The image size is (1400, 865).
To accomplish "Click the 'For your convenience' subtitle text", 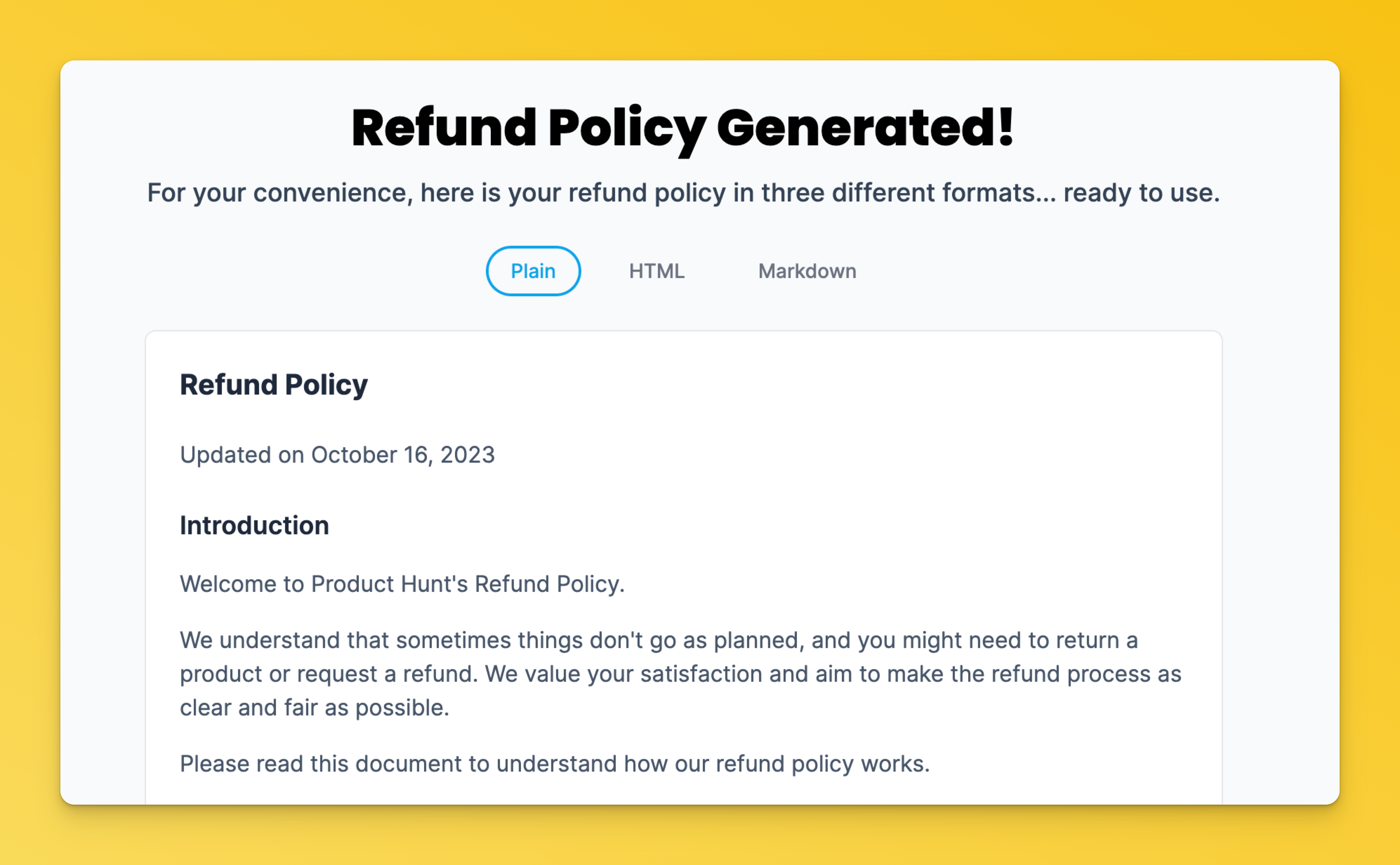I will [684, 193].
